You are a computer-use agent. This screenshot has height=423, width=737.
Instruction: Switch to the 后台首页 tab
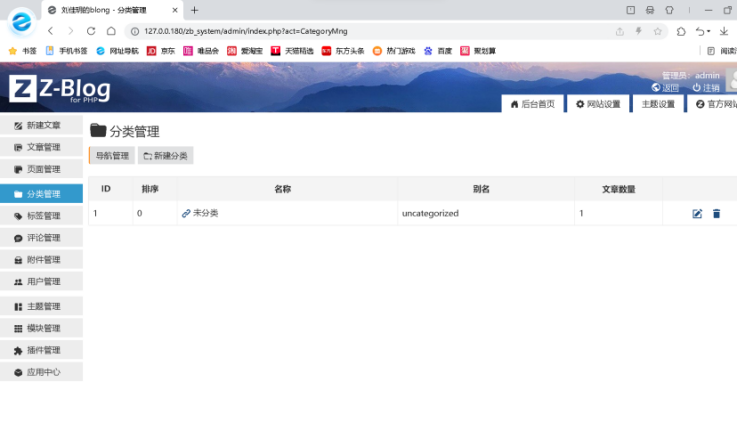(533, 104)
